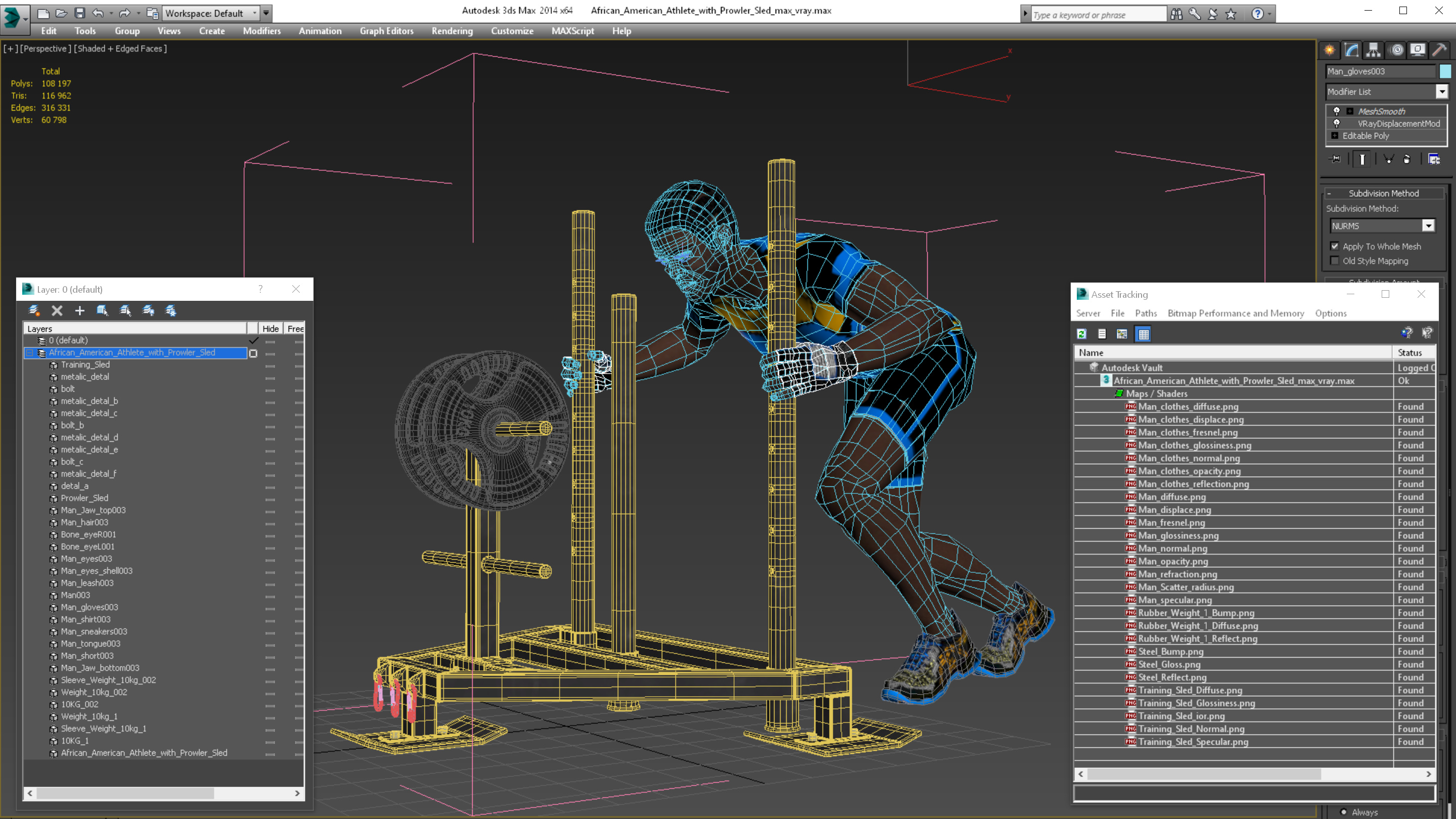Open Bitmap Performance and Memory menu
Image resolution: width=1456 pixels, height=819 pixels.
pos(1236,313)
